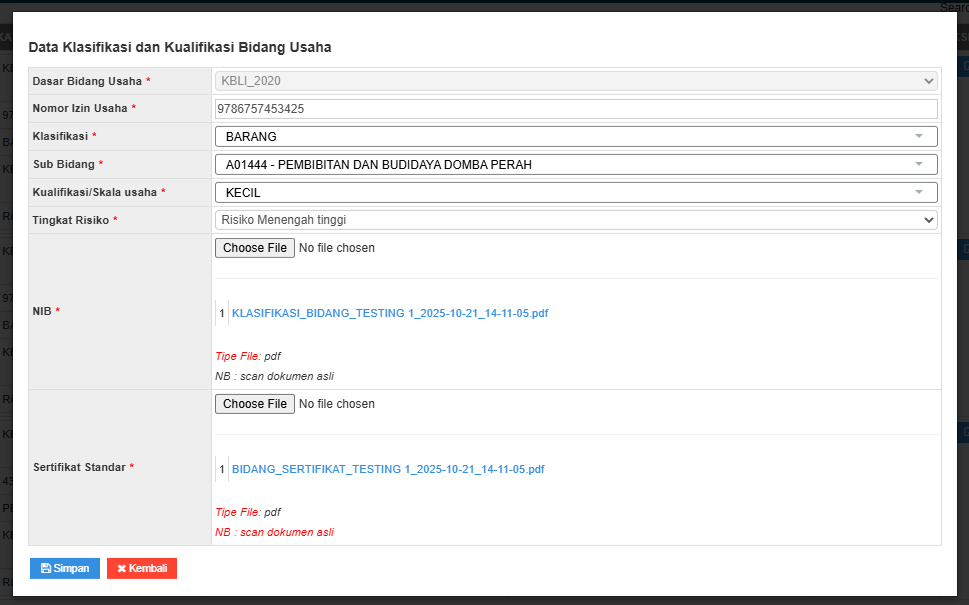Viewport: 969px width, 605px height.
Task: Click the X icon on Kembali
Action: pos(122,568)
